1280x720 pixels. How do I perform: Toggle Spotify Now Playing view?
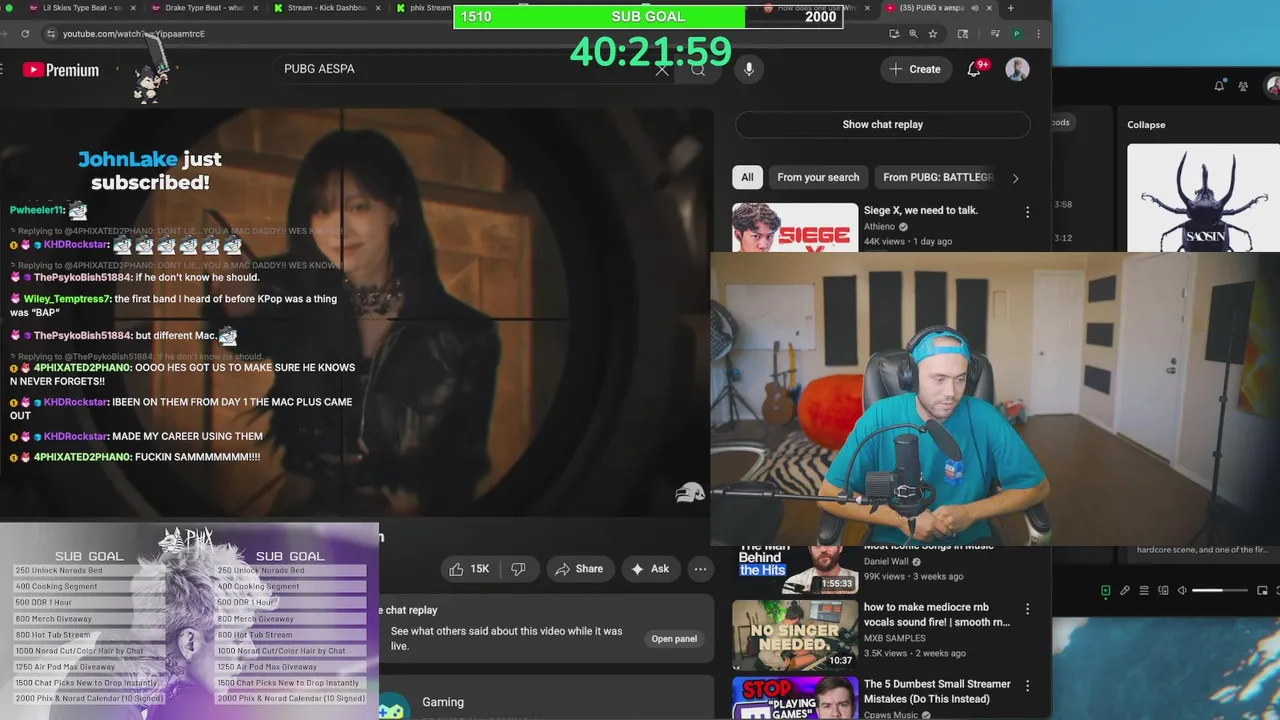[x=1105, y=590]
